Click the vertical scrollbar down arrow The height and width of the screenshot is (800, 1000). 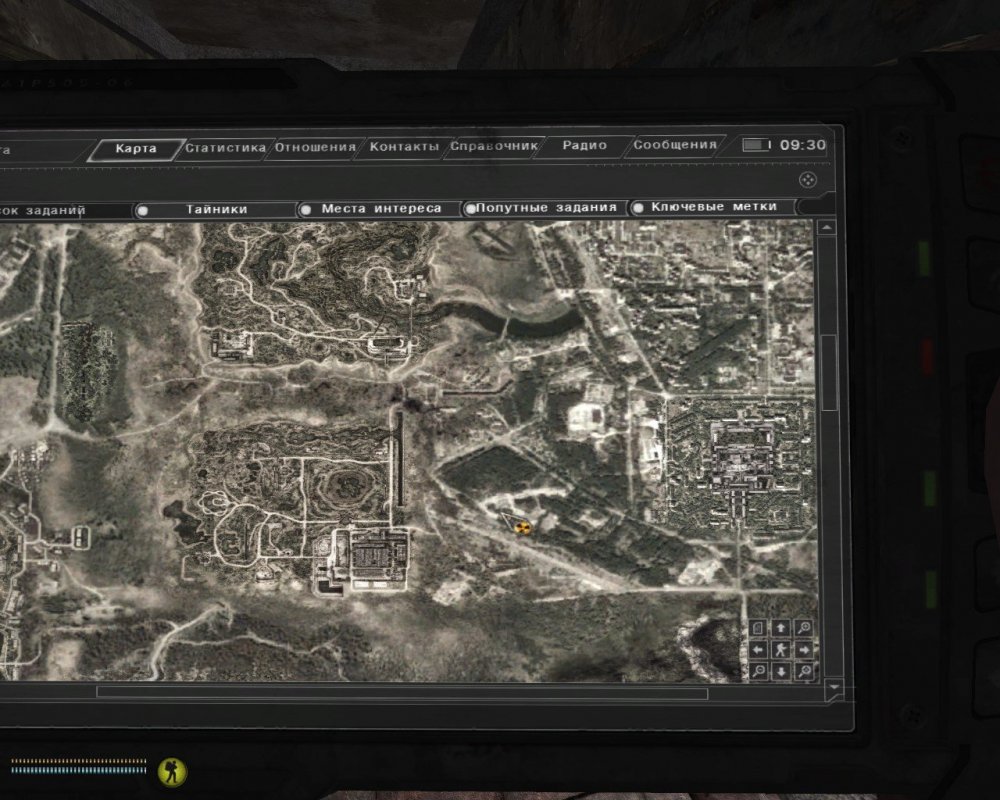834,688
